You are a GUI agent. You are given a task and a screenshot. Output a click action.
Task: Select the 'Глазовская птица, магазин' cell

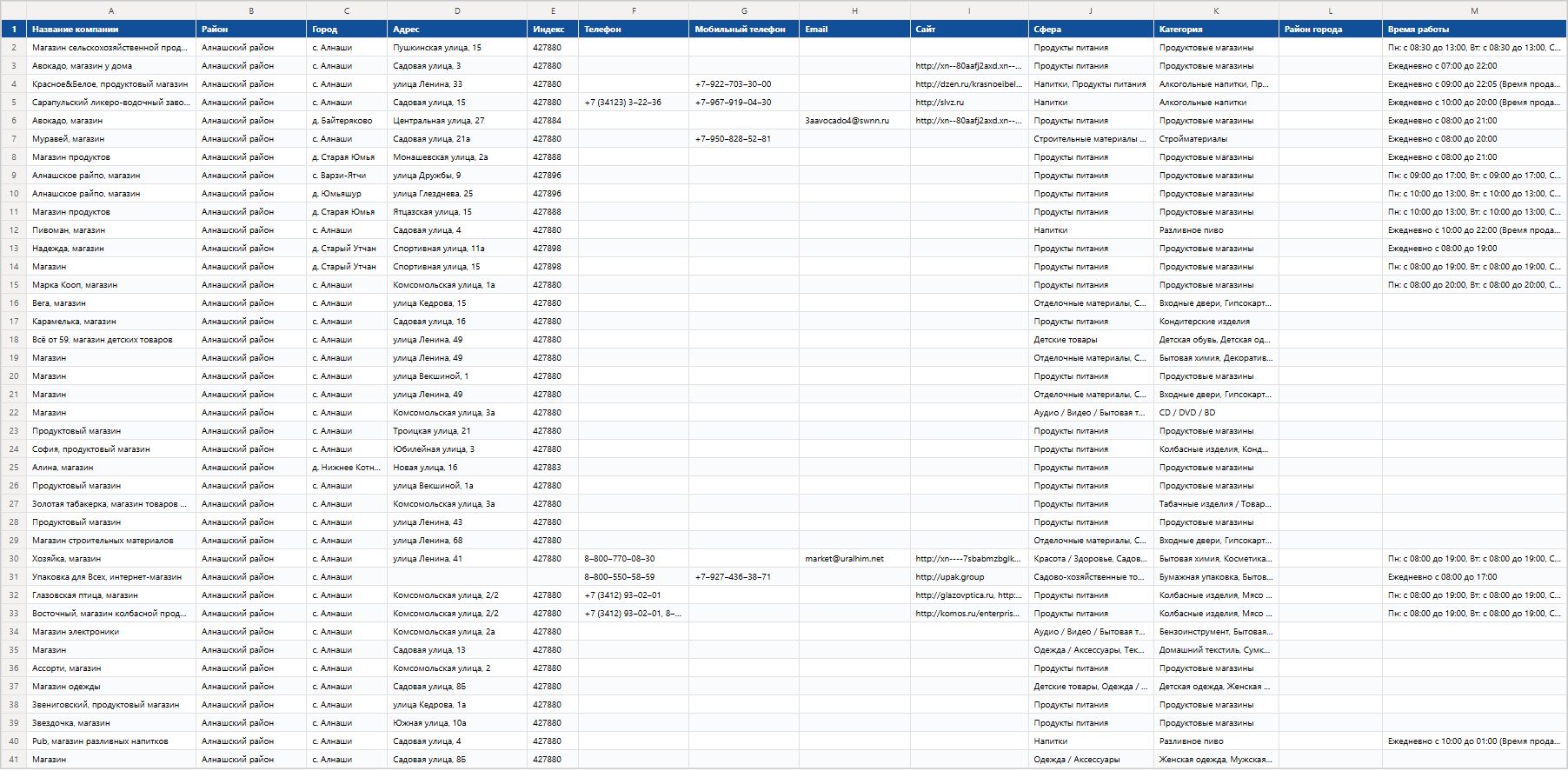click(111, 595)
